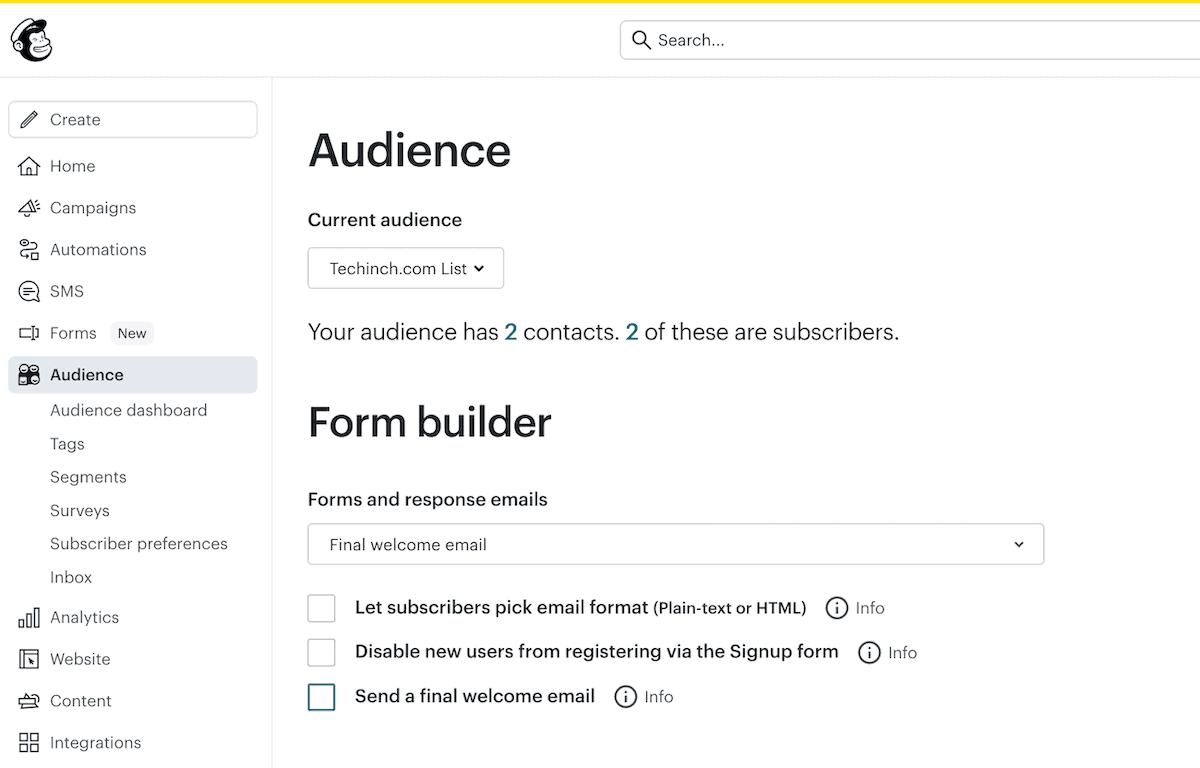Image resolution: width=1200 pixels, height=768 pixels.
Task: Click the '2 contacts' link
Action: [511, 332]
